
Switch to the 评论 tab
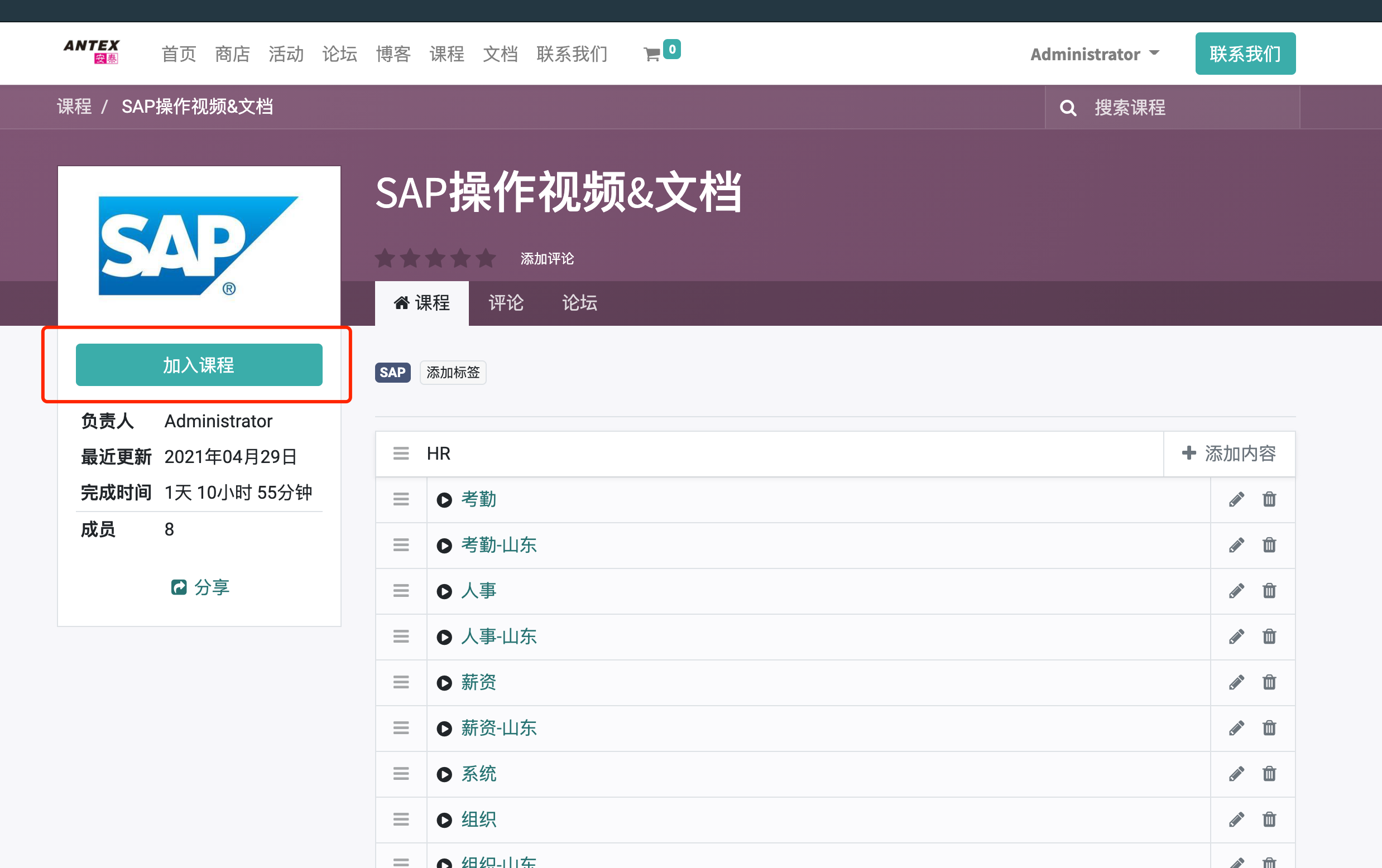506,303
